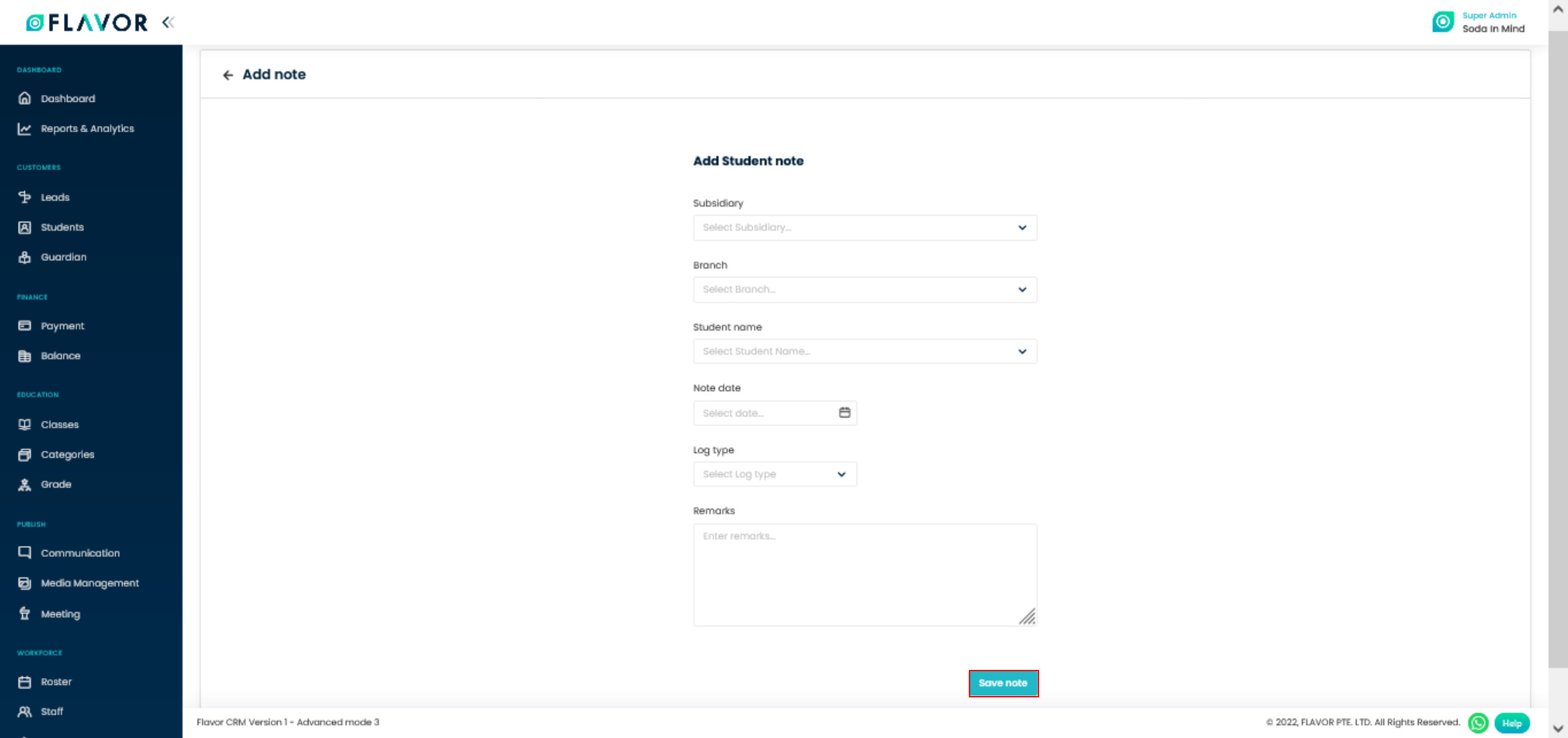Click the Grade icon in sidebar

[25, 485]
